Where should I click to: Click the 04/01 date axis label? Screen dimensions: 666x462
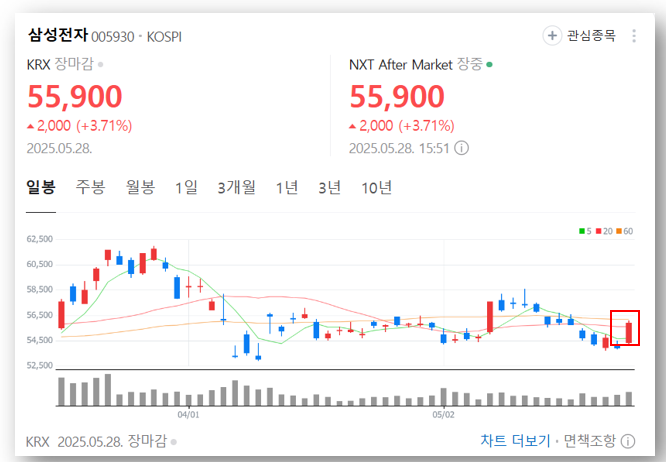tap(188, 414)
